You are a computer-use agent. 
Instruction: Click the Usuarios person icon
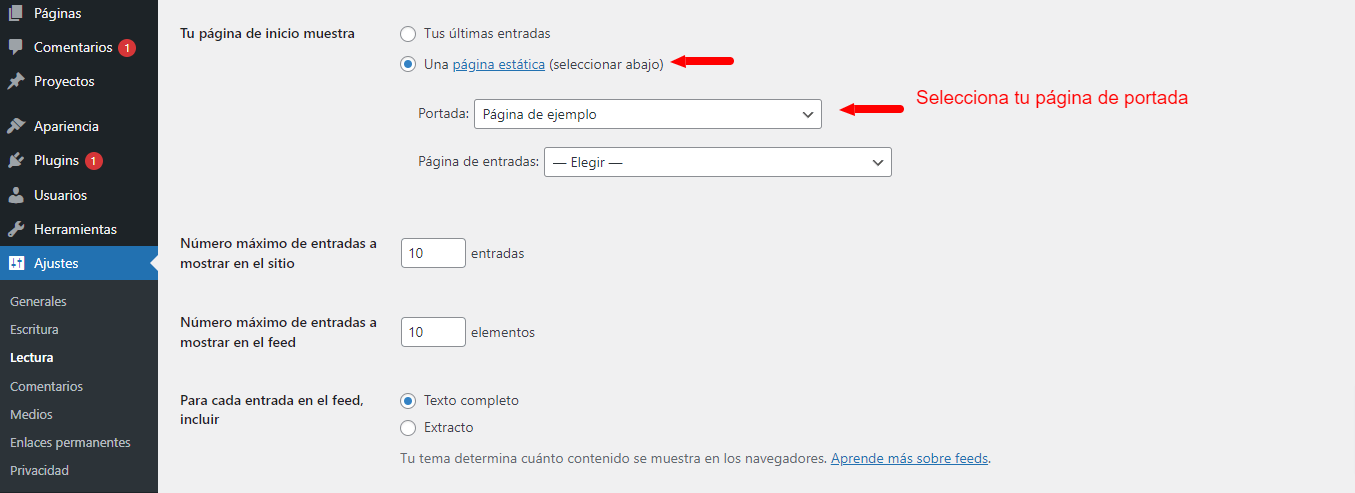coord(16,195)
